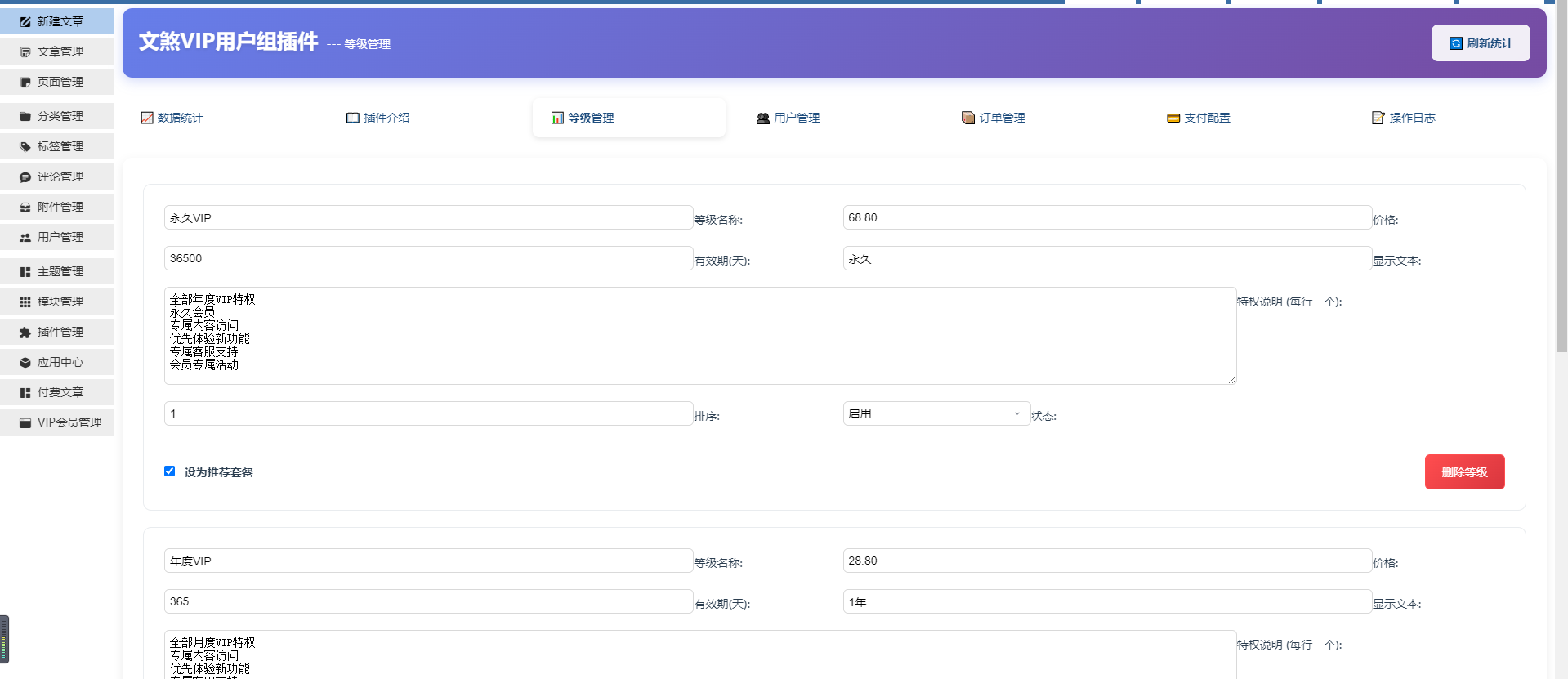Click the 数据统计 chart icon
This screenshot has width=1568, height=679.
(x=147, y=118)
